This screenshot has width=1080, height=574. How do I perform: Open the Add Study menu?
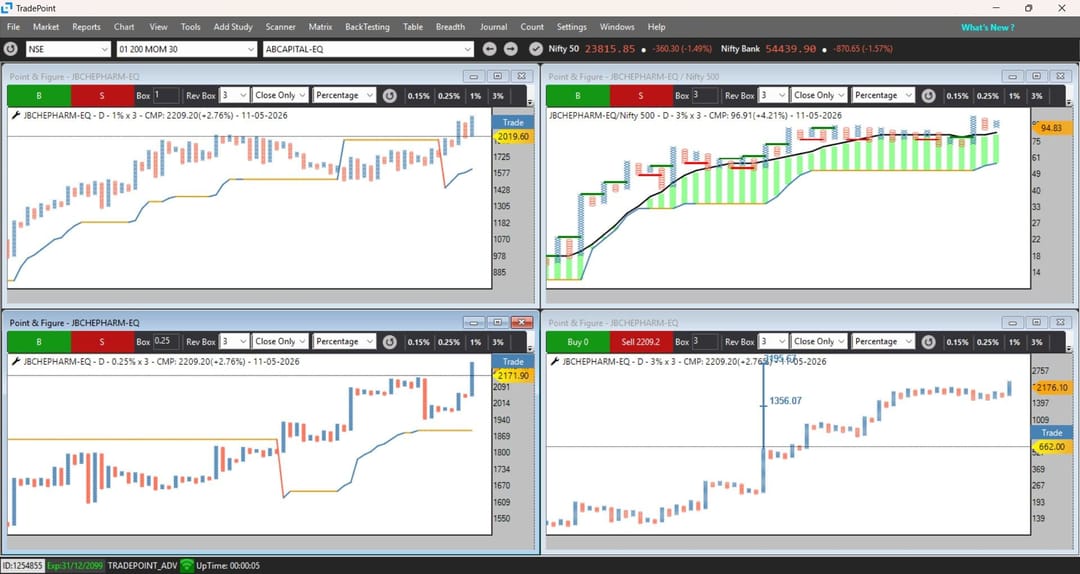[x=233, y=27]
